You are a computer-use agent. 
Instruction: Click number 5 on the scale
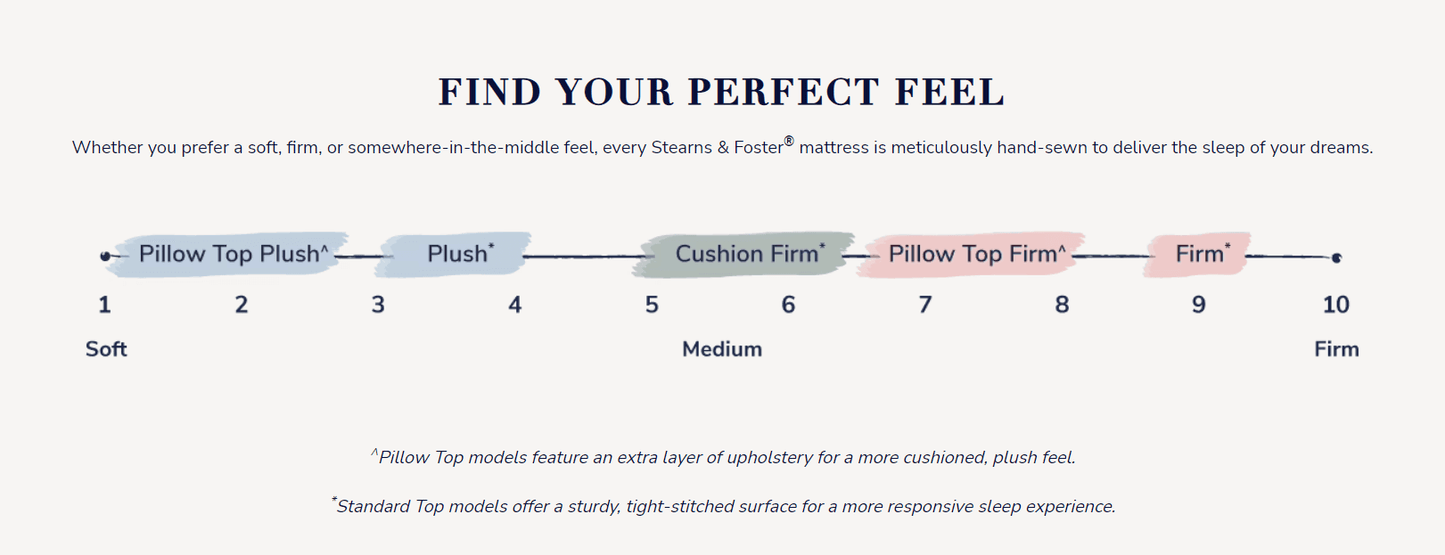coord(652,305)
